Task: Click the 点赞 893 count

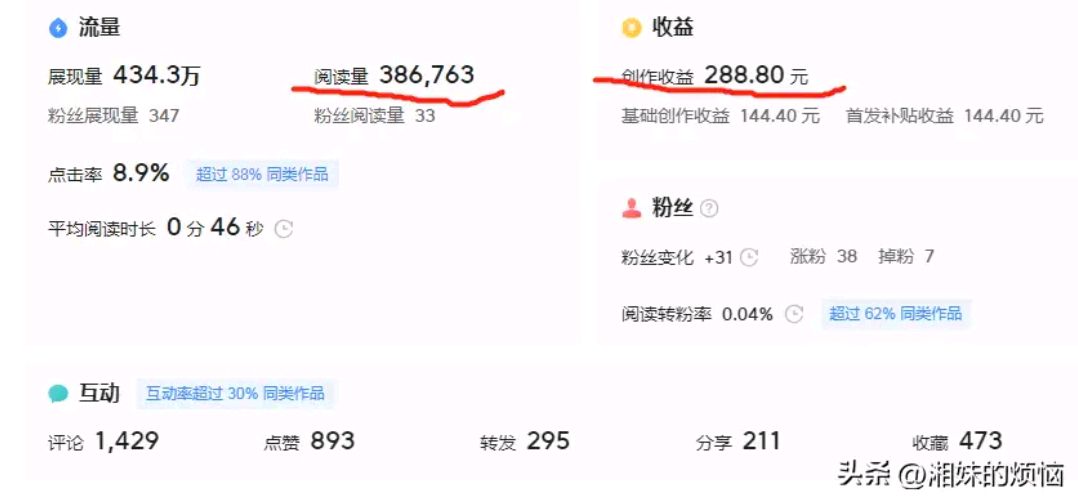Action: 309,441
